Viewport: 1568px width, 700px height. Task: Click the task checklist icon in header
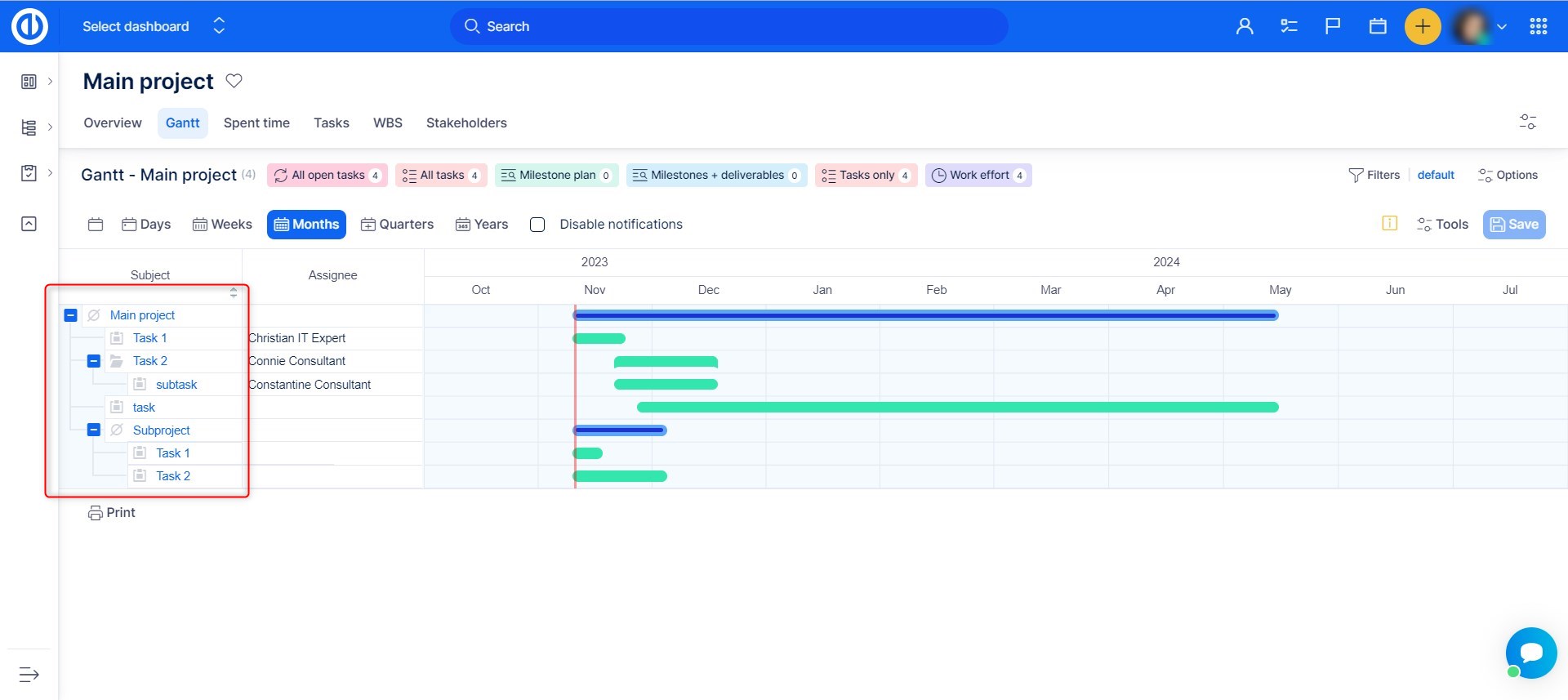coord(1289,27)
